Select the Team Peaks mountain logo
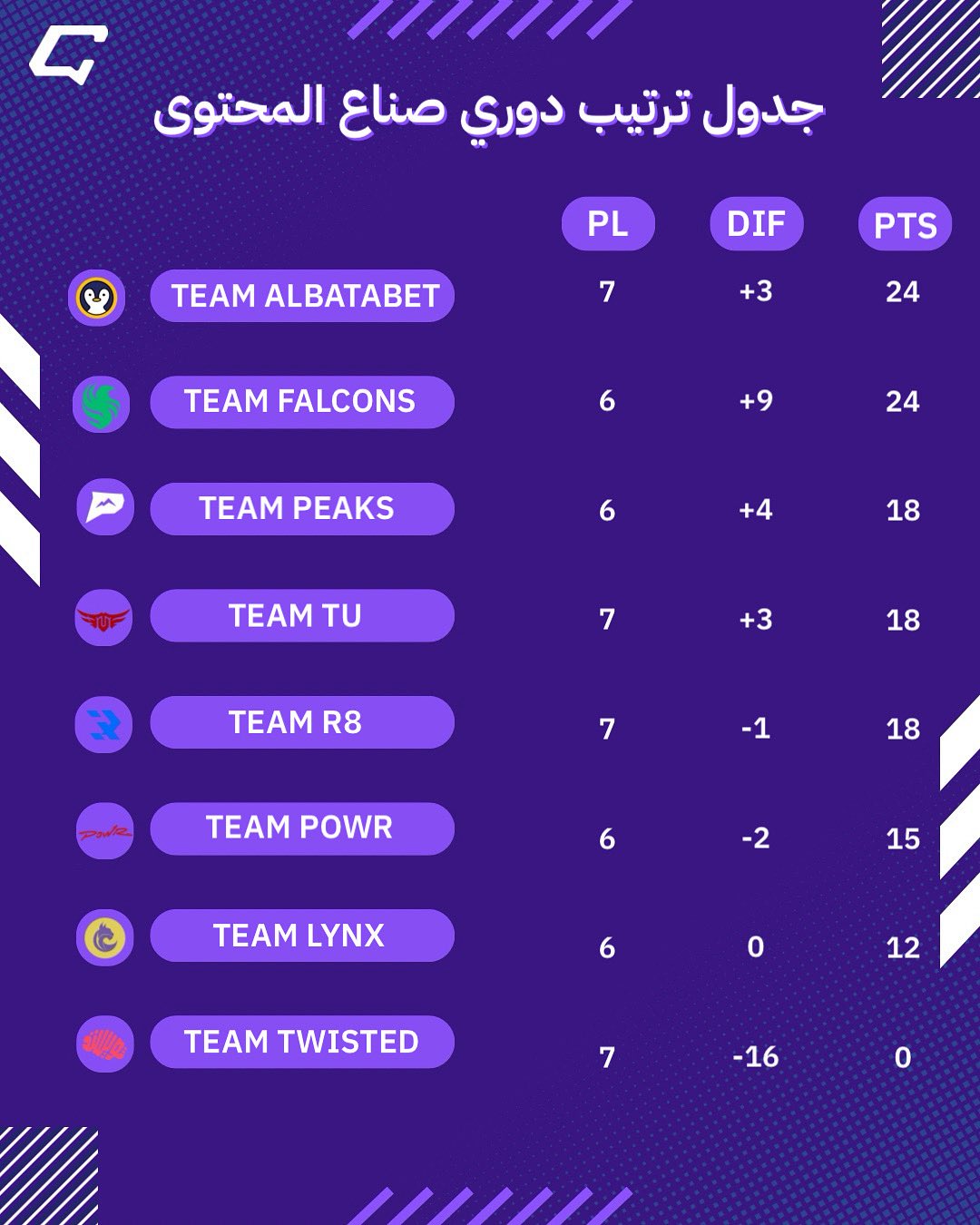The image size is (980, 1225). (105, 506)
